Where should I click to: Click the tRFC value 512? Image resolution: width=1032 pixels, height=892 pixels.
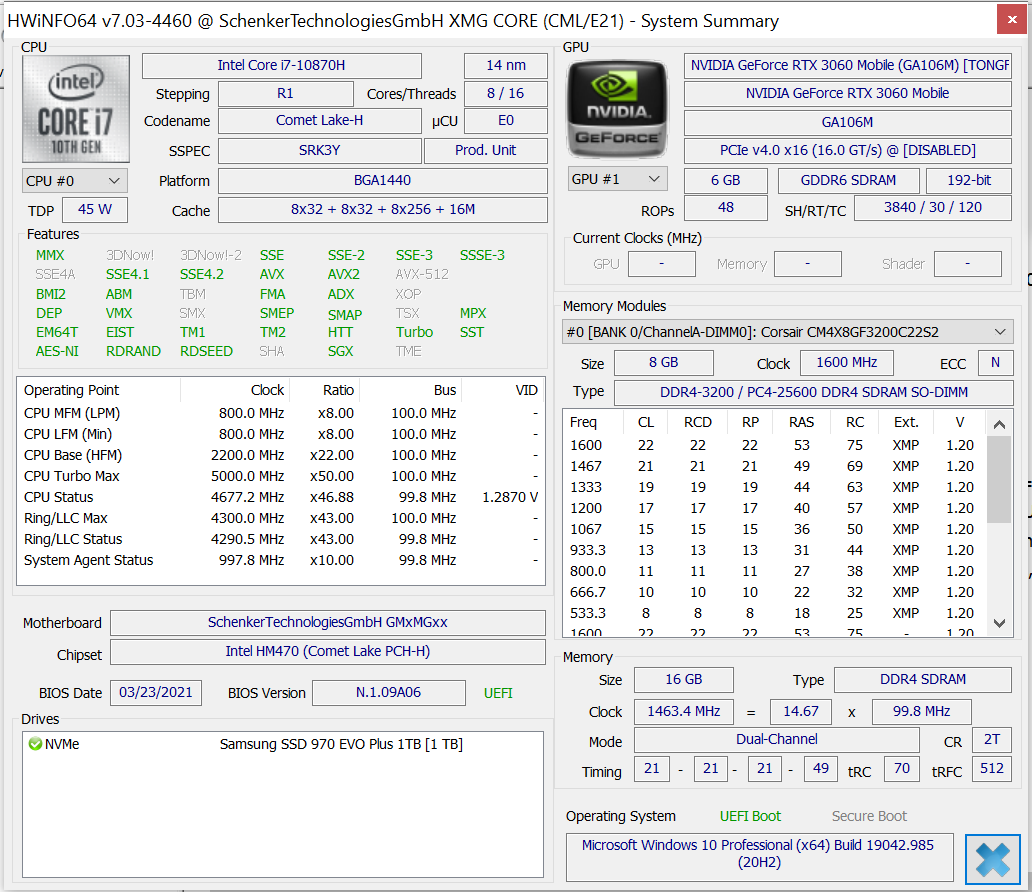tap(992, 768)
